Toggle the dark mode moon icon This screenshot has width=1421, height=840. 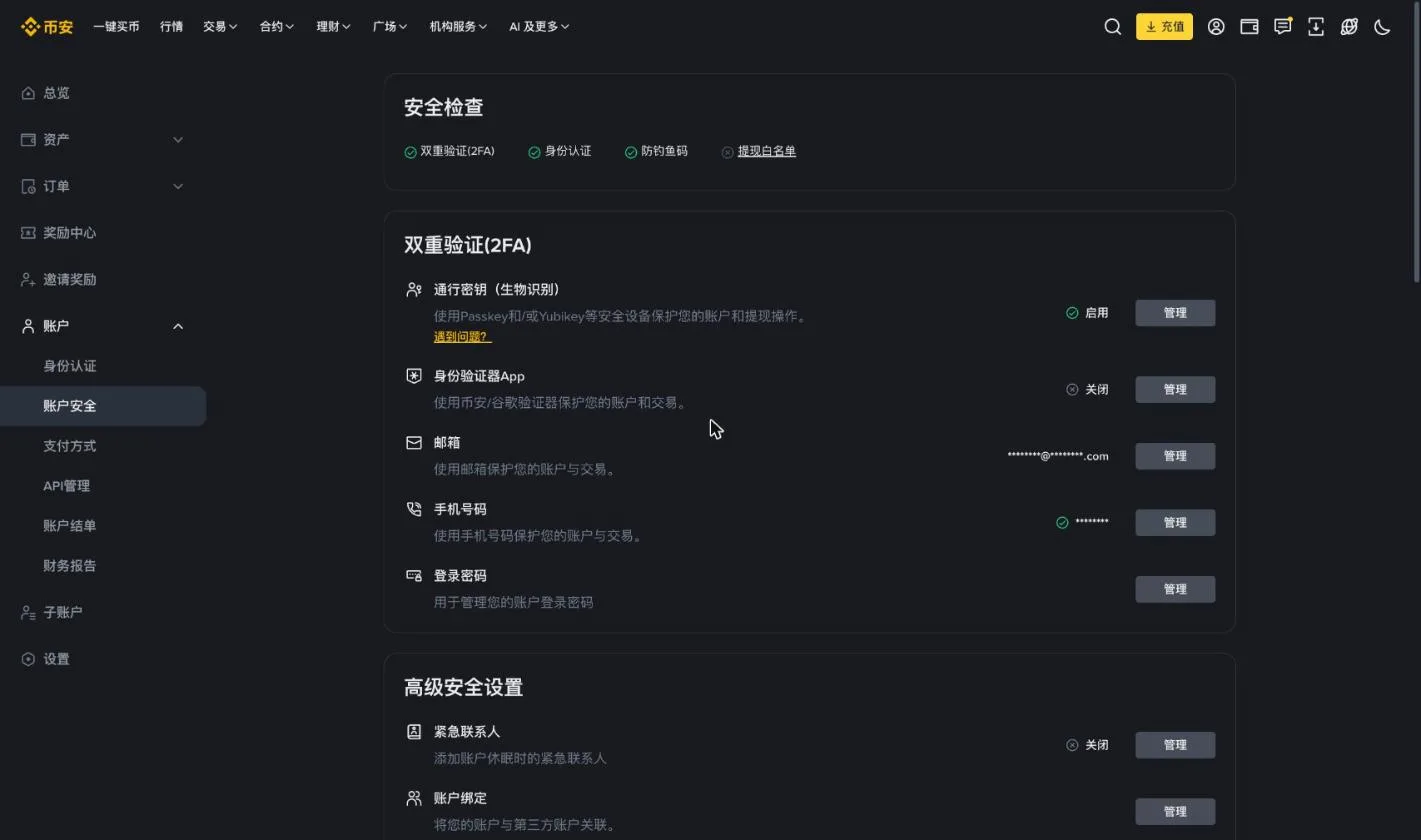tap(1383, 27)
